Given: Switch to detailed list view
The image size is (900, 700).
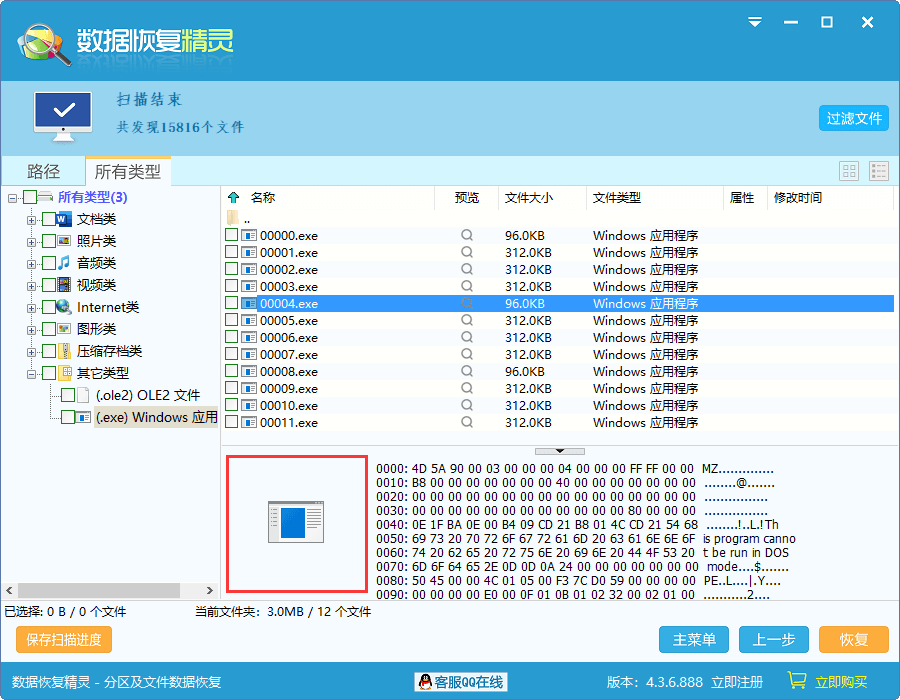Looking at the screenshot, I should [x=879, y=171].
